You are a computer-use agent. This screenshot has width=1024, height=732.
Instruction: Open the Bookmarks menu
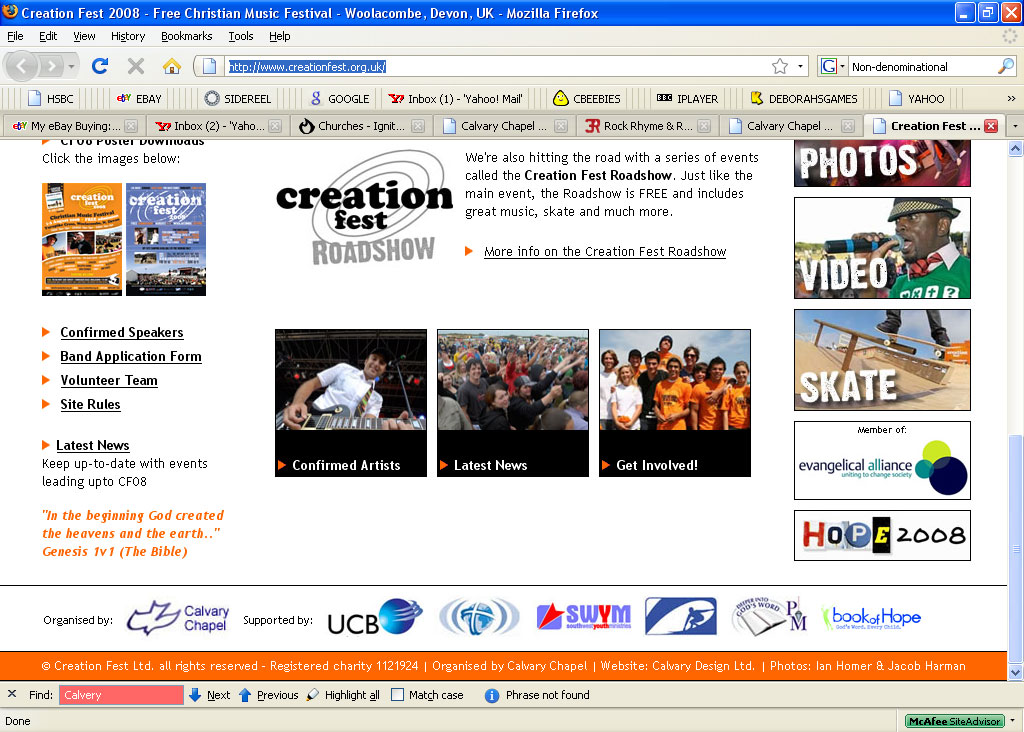coord(187,36)
